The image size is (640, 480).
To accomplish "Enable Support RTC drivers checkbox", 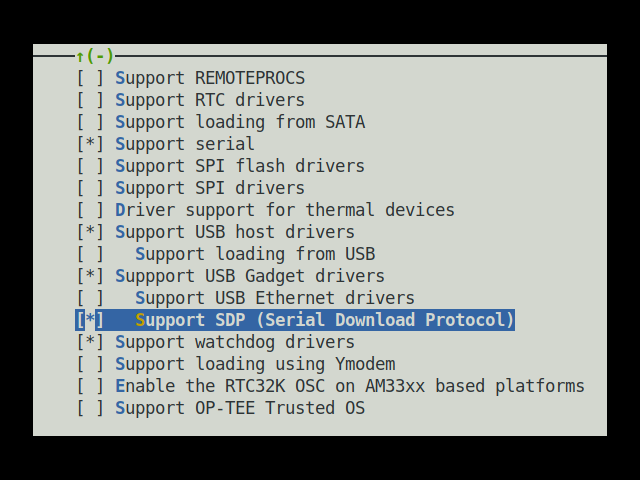I will (x=91, y=100).
